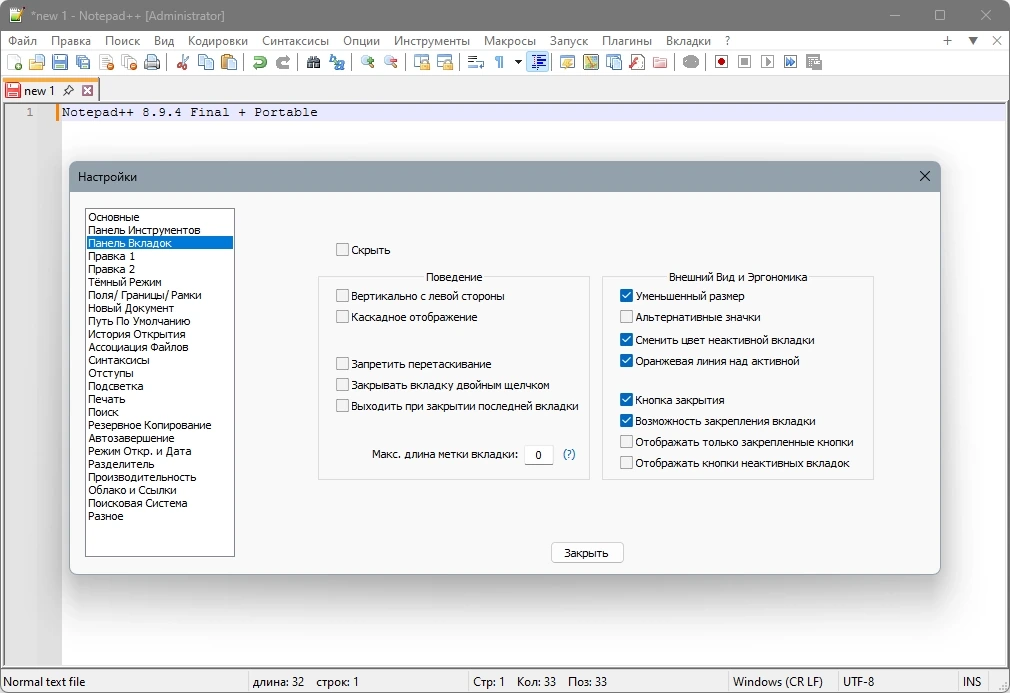The image size is (1010, 693).
Task: Open Find with the binoculars icon
Action: point(314,62)
